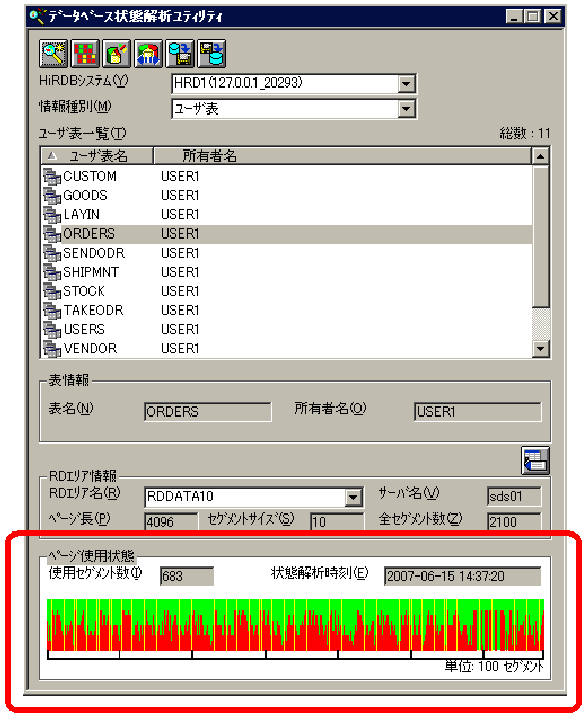Select the USERS table name
This screenshot has width=586, height=717.
pos(84,330)
